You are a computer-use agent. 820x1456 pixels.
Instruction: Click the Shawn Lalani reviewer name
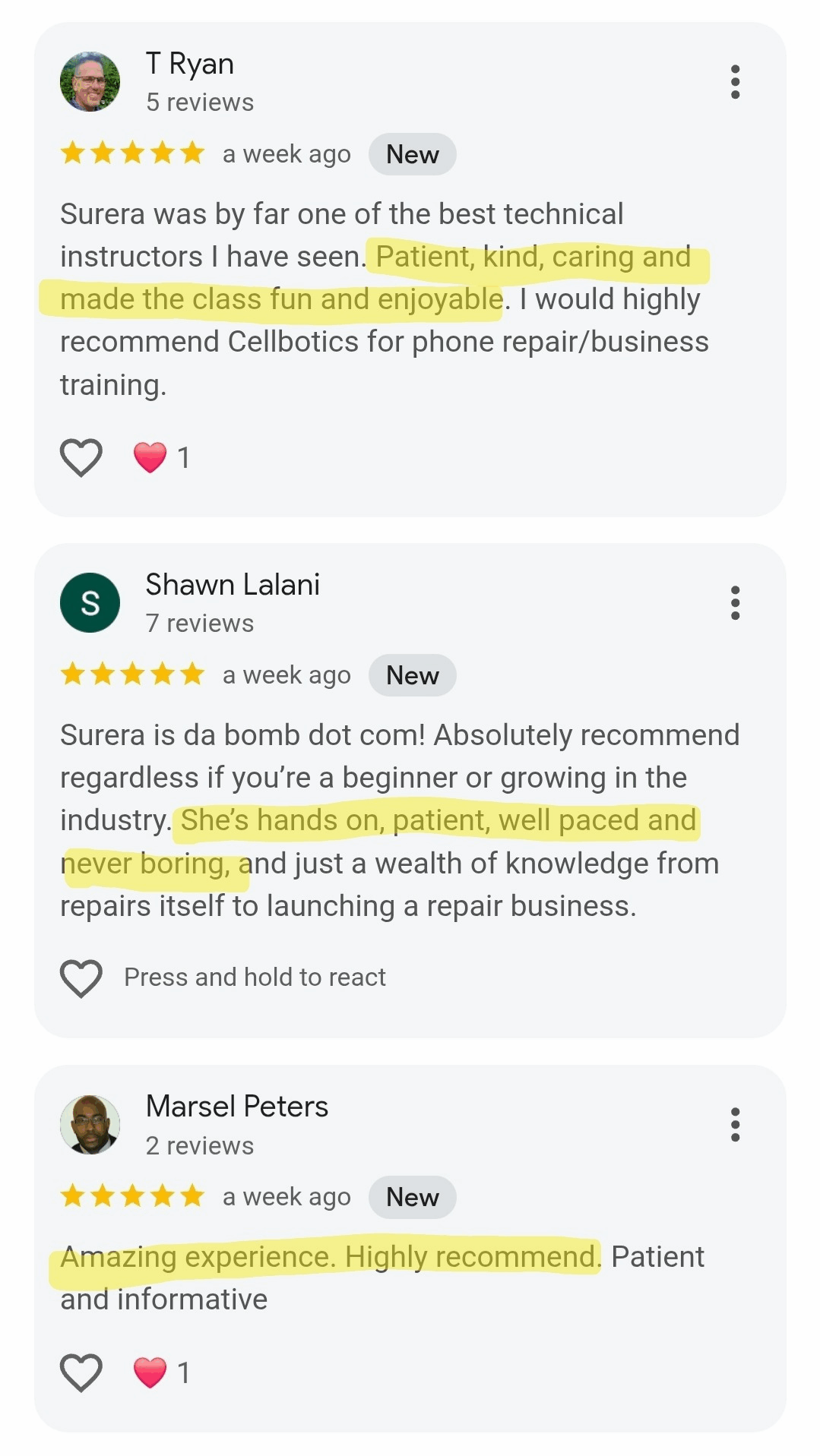(x=233, y=585)
